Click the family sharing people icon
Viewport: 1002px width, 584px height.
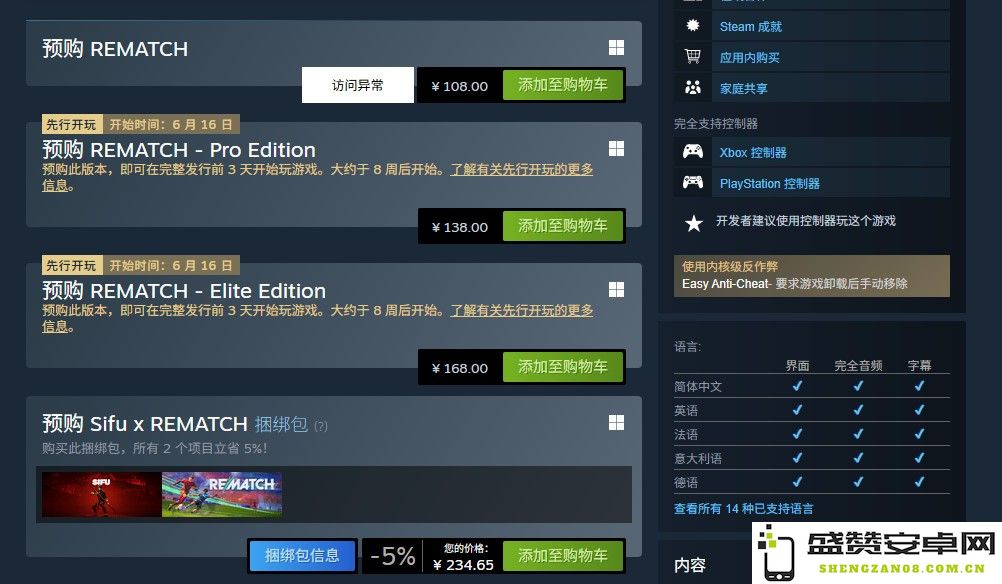(693, 87)
